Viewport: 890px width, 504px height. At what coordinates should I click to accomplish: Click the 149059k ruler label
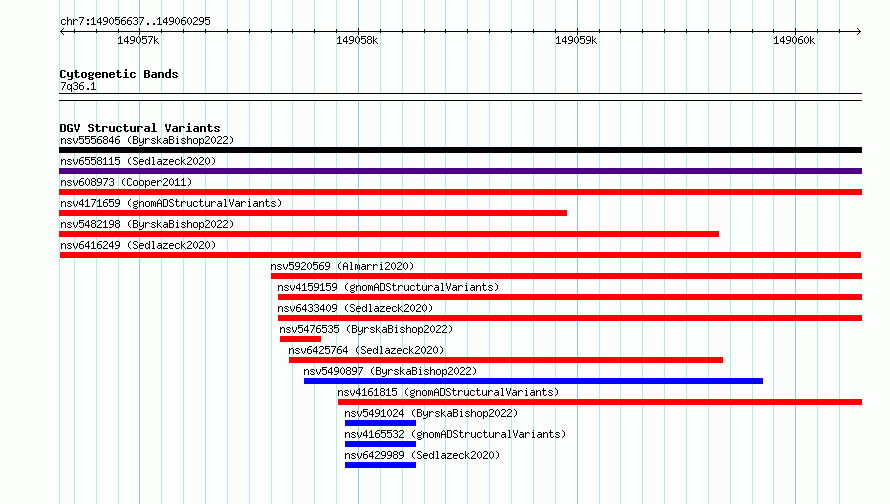576,40
